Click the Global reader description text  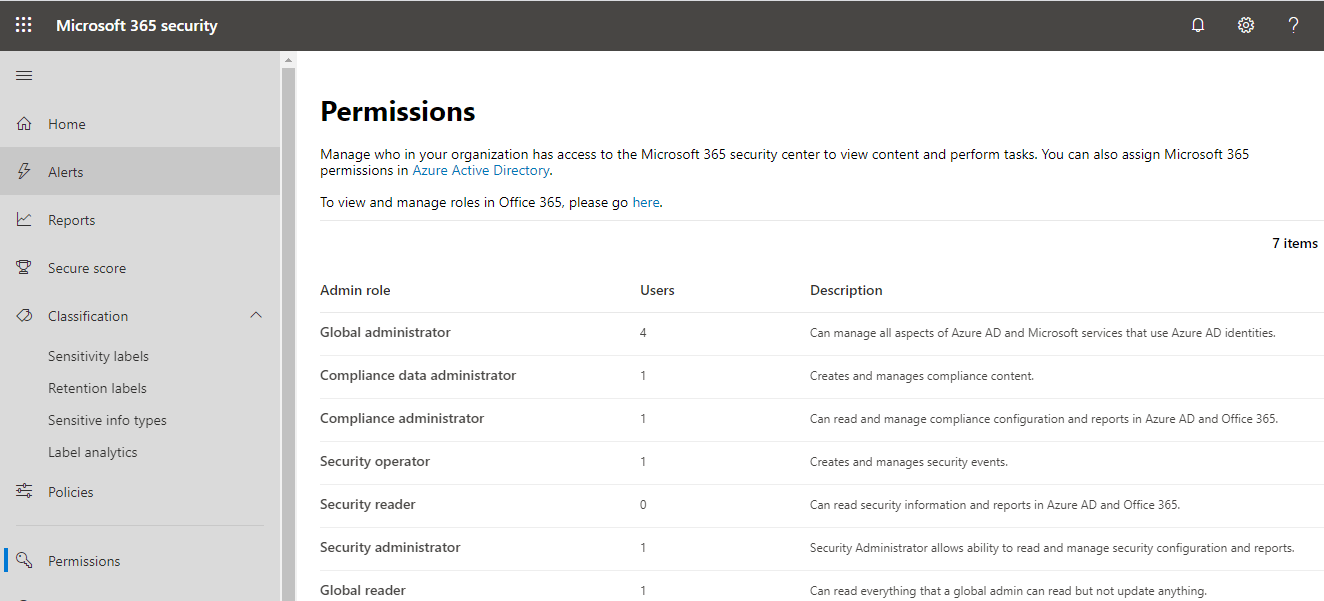[1008, 591]
